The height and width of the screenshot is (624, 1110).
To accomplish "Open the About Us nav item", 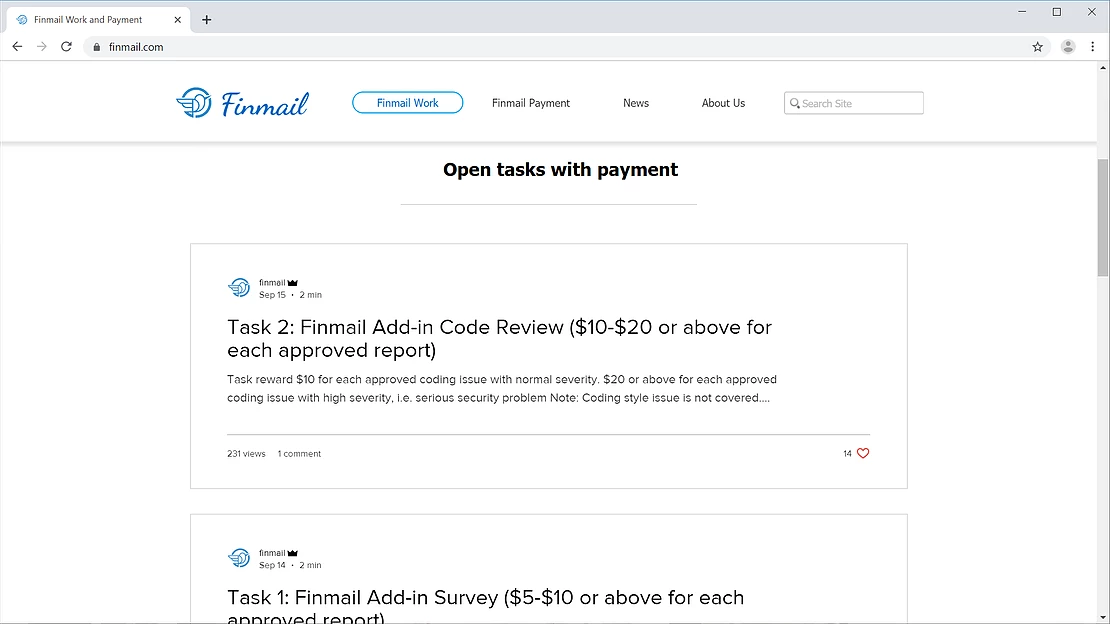I will click(x=723, y=103).
